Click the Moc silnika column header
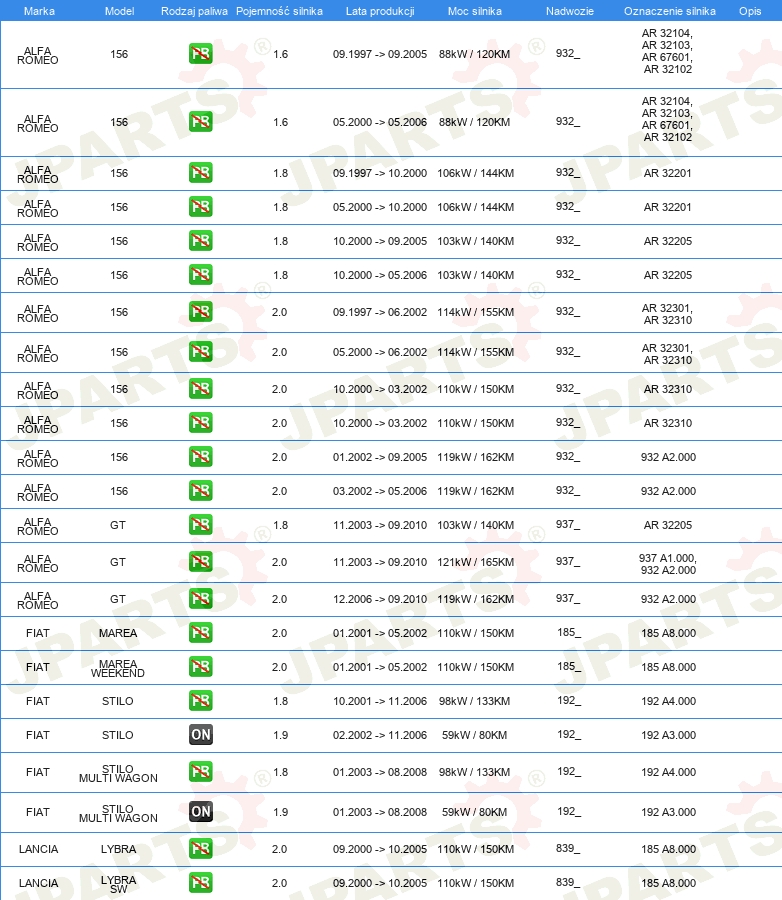The width and height of the screenshot is (782, 900). point(475,11)
